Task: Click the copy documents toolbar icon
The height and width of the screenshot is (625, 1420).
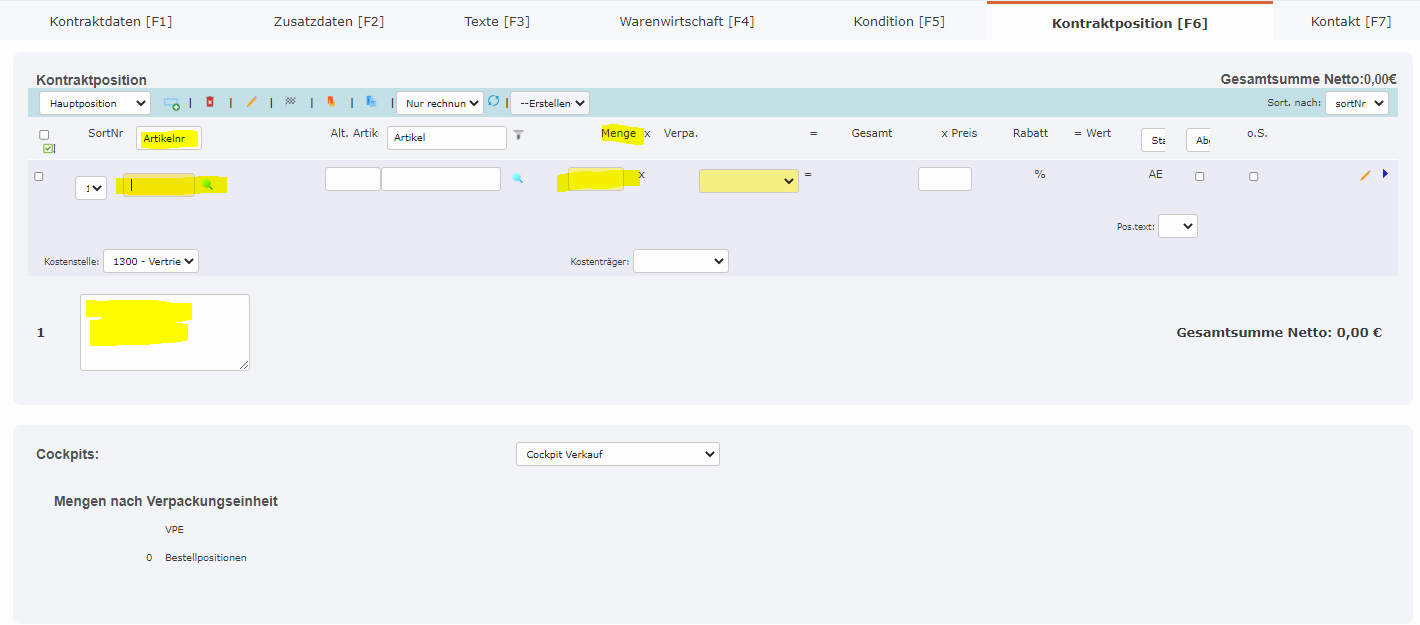Action: (371, 102)
